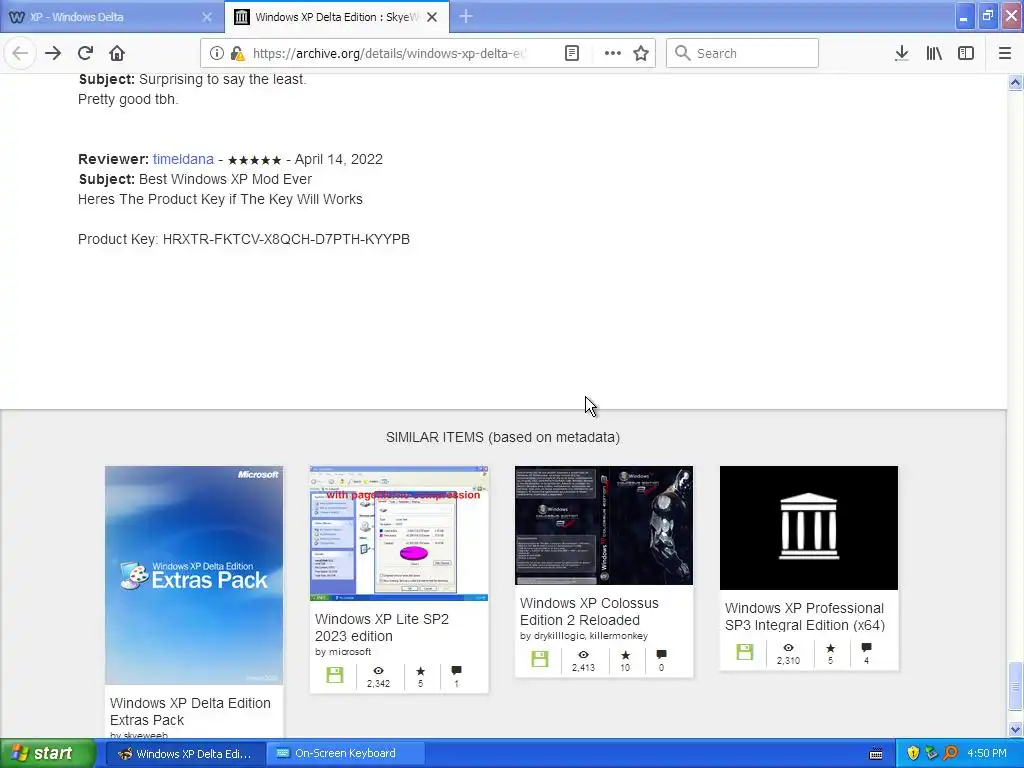1024x768 pixels.
Task: Open Windows XP Delta Edition Extras Pack thumbnail
Action: point(194,575)
